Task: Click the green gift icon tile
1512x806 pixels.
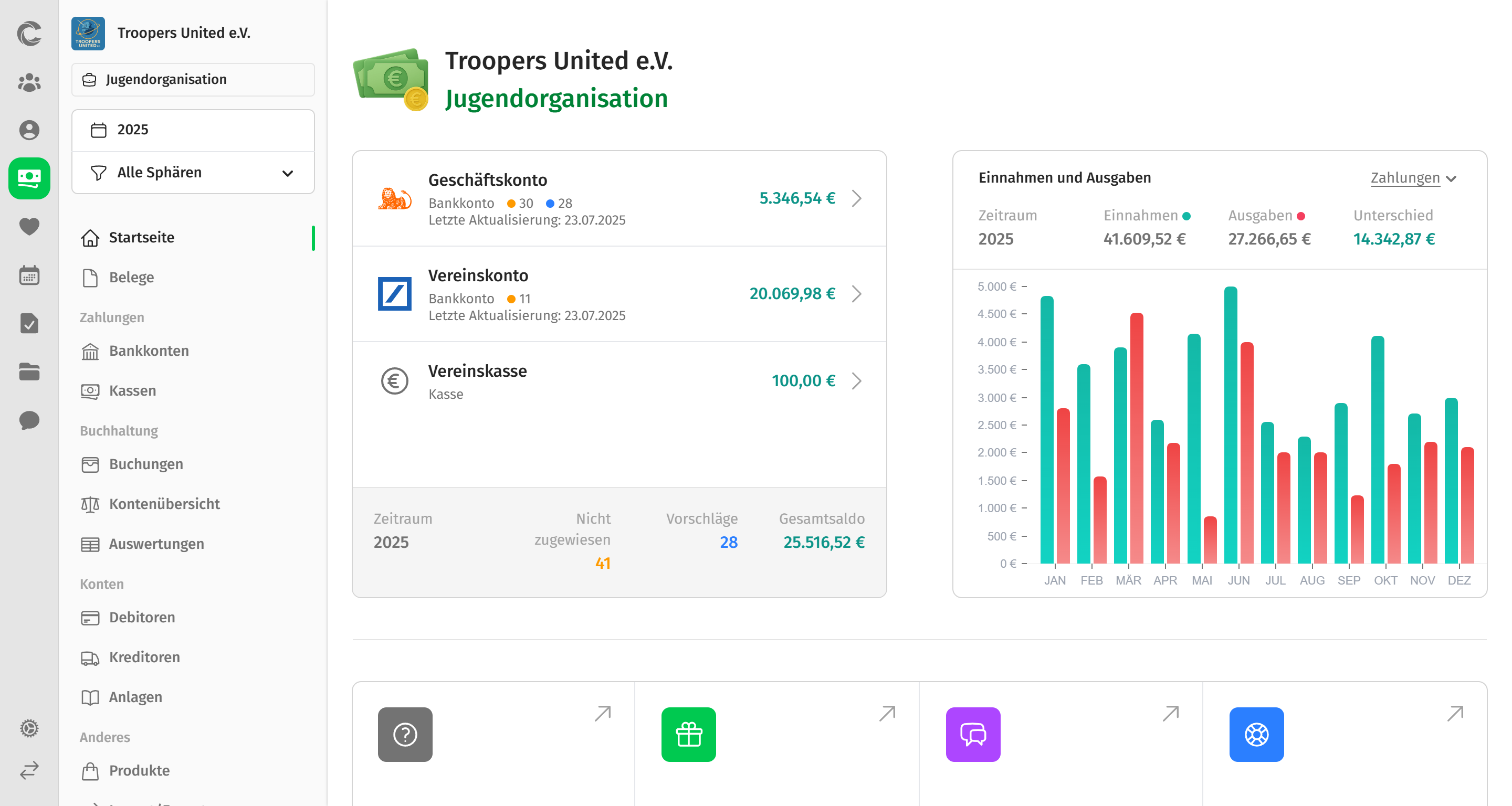Action: tap(688, 734)
